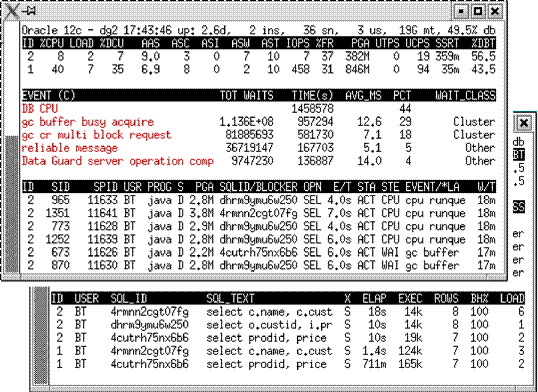The image size is (538, 392).
Task: Click the exec count 165k
Action: [410, 364]
